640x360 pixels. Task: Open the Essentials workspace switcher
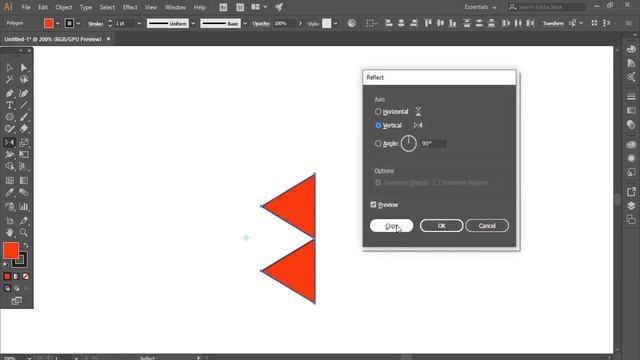(x=480, y=7)
